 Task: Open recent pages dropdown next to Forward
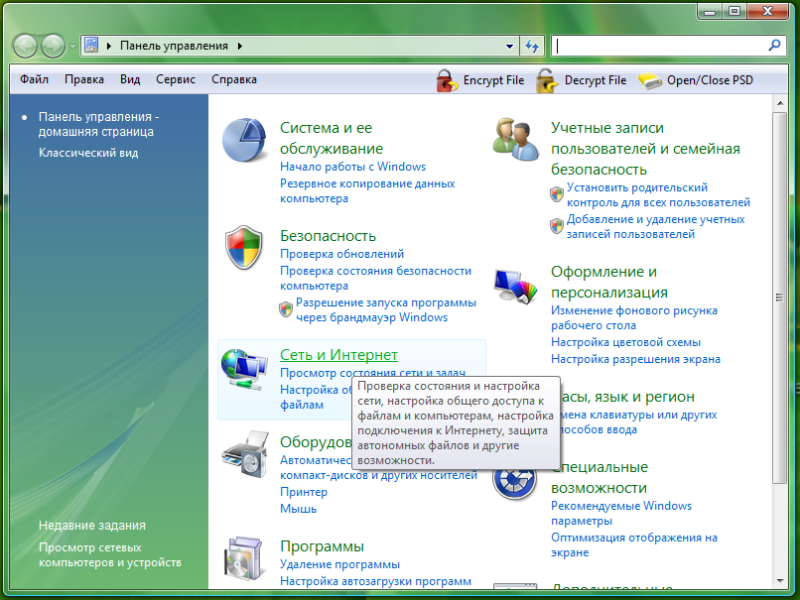[72, 46]
